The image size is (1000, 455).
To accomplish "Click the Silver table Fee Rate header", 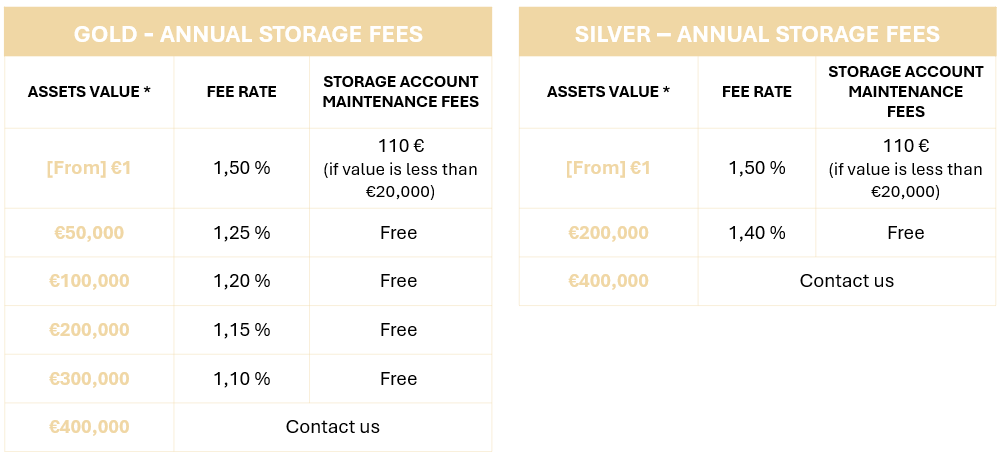I will coord(756,92).
